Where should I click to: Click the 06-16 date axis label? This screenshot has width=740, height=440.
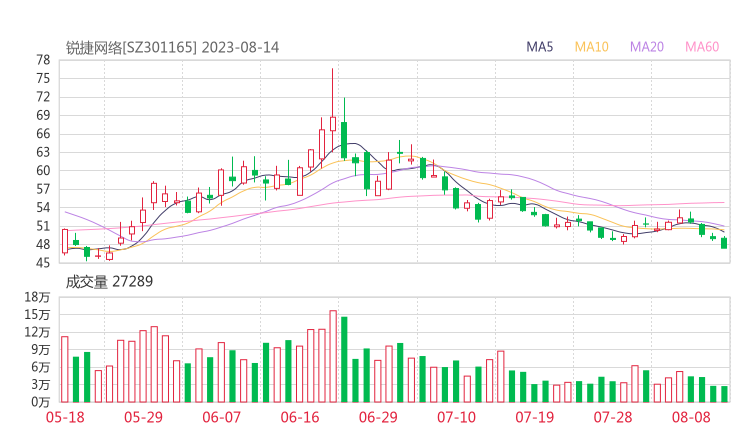[300, 417]
